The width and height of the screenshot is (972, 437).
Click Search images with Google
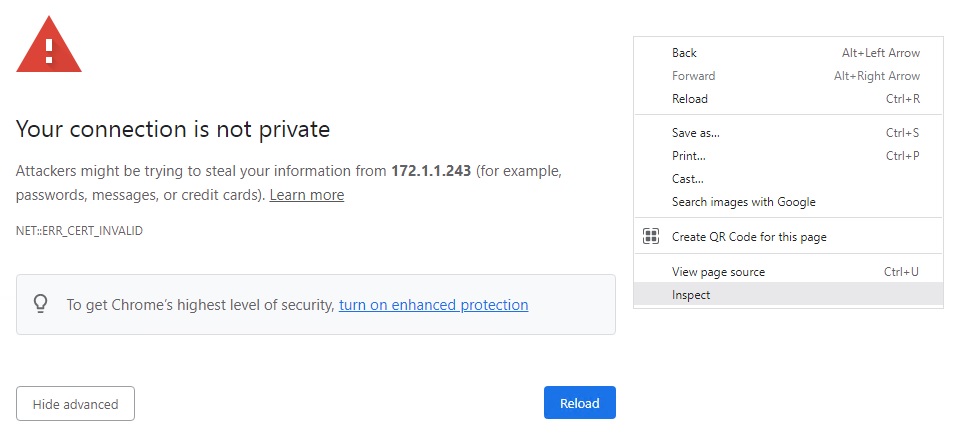744,202
